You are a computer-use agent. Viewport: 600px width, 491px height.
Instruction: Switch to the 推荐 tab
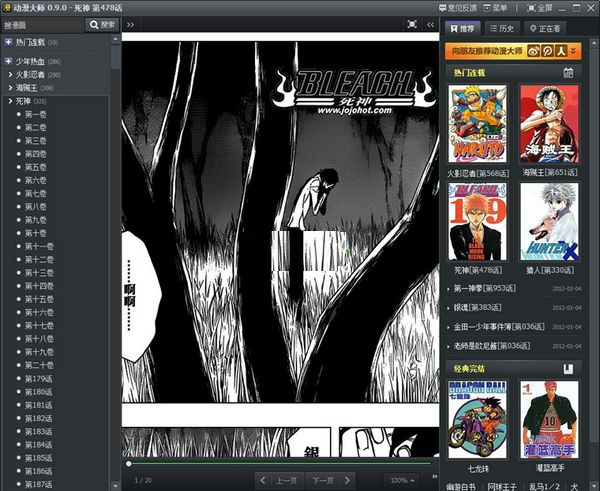[463, 29]
